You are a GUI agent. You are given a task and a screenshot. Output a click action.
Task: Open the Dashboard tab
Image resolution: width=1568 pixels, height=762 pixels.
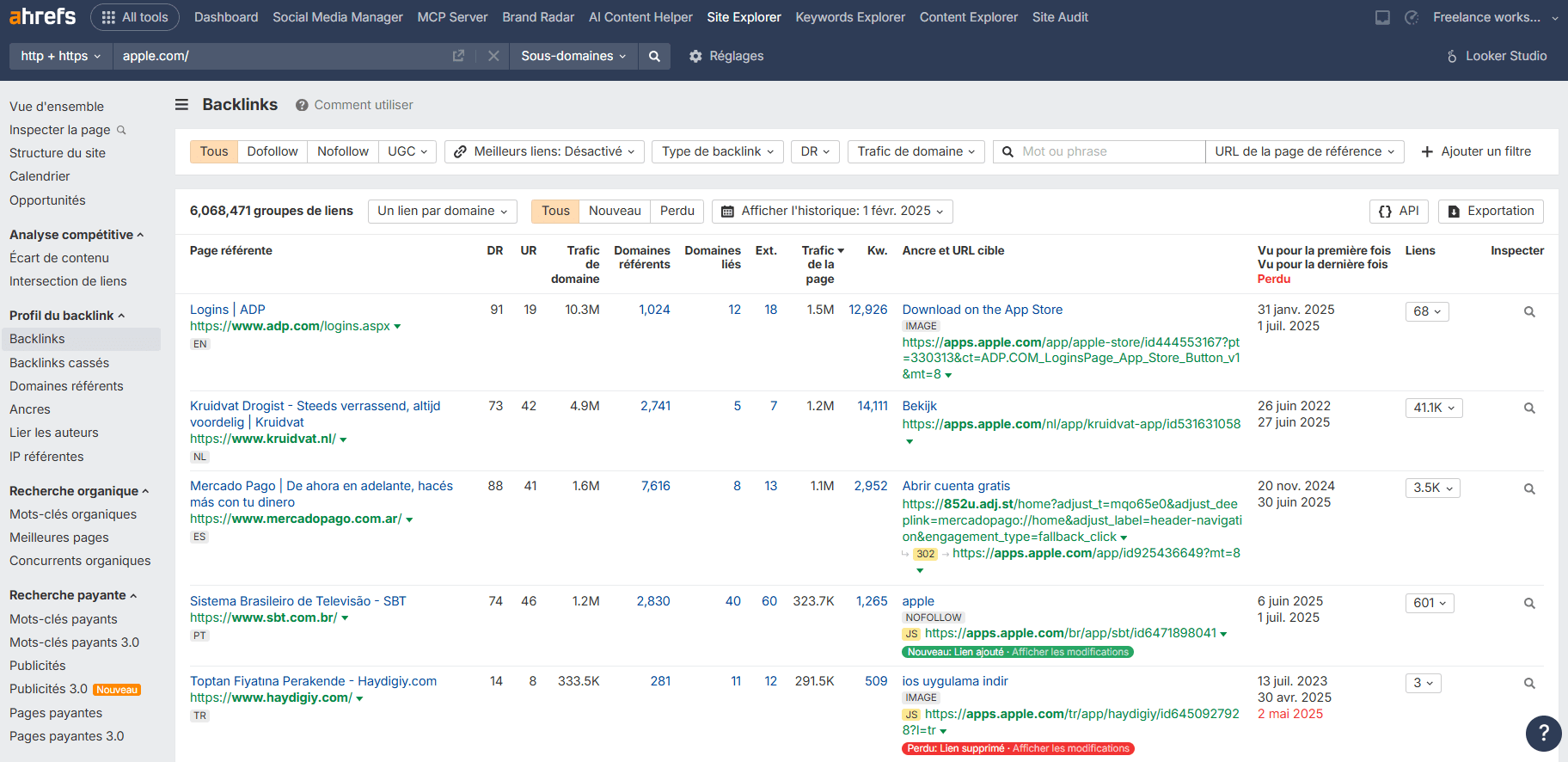tap(226, 17)
